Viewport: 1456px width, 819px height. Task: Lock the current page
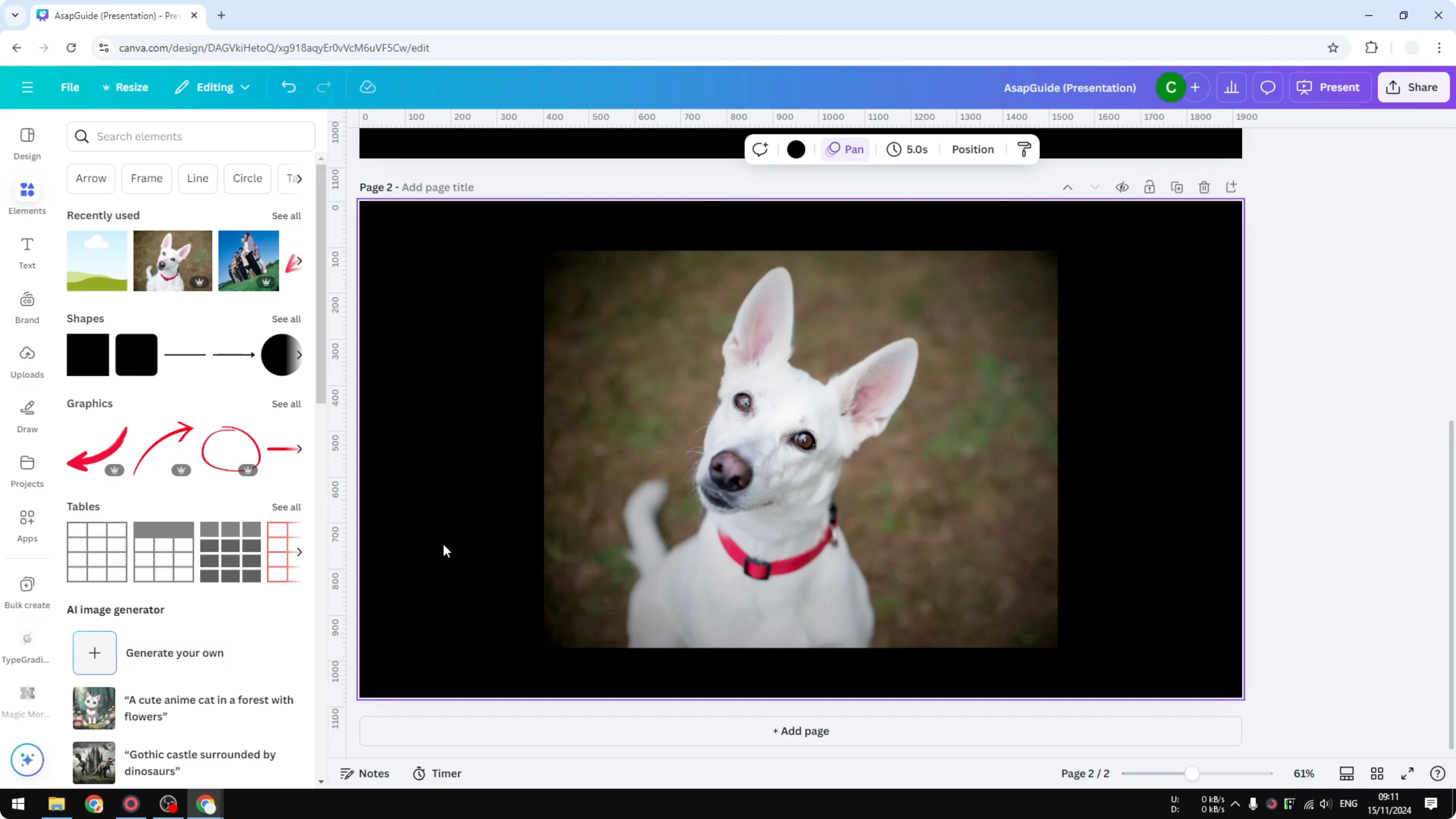[1150, 186]
